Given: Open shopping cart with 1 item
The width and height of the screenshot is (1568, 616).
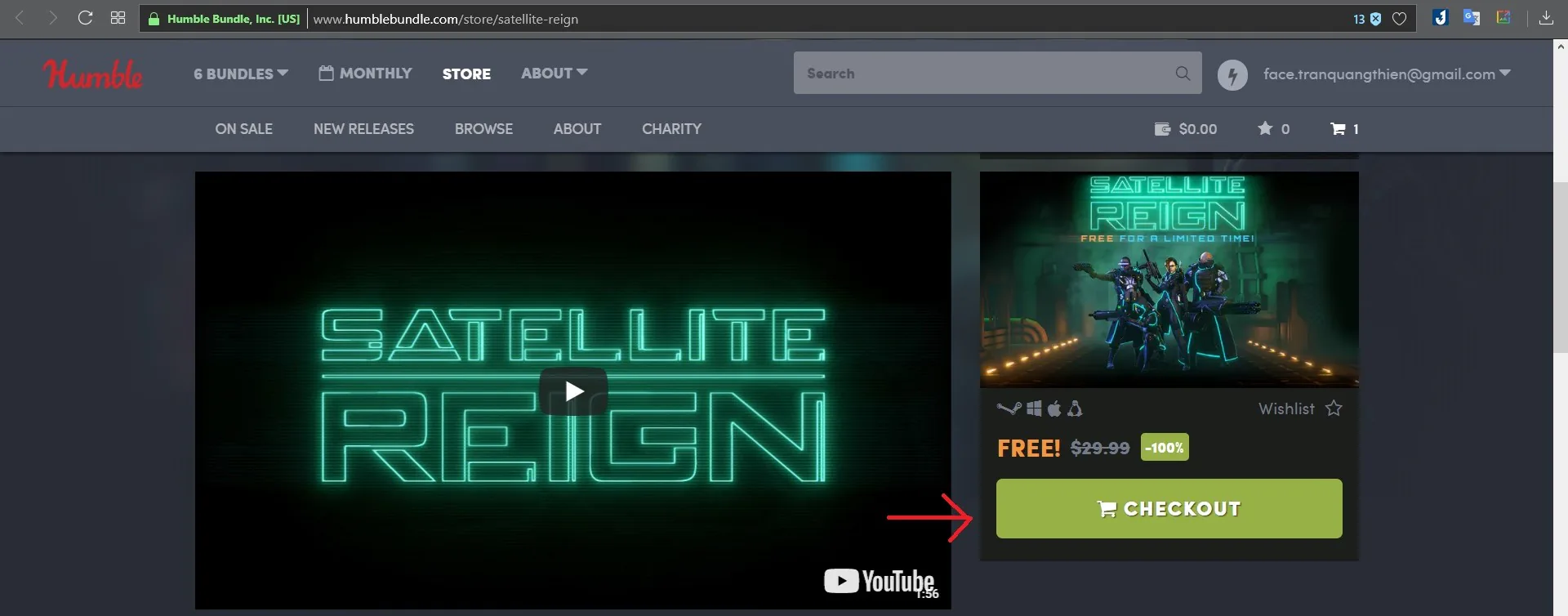Looking at the screenshot, I should pyautogui.click(x=1344, y=129).
